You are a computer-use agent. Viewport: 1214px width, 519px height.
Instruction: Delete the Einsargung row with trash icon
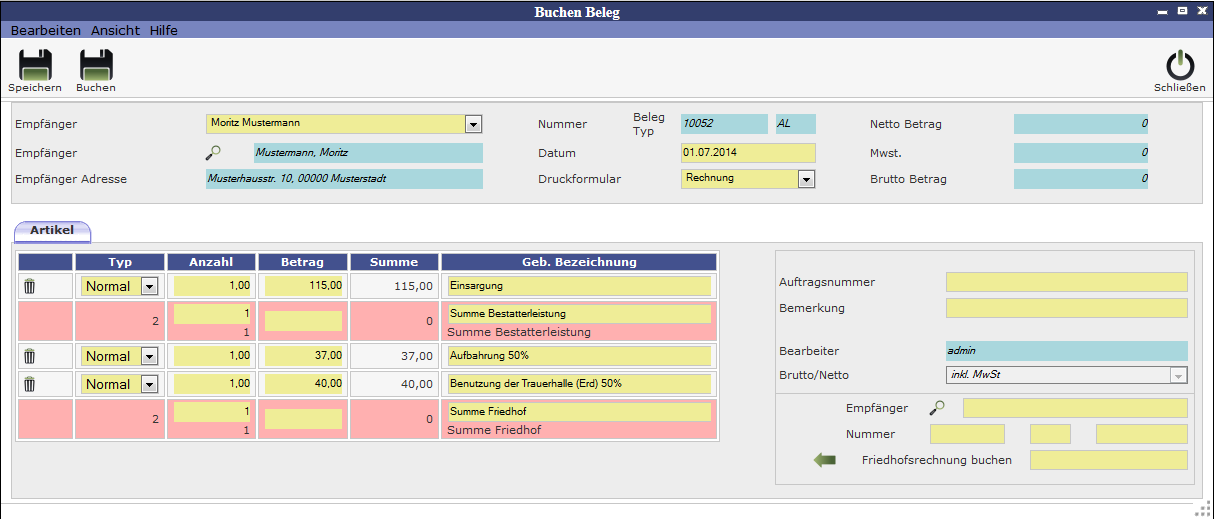click(30, 286)
